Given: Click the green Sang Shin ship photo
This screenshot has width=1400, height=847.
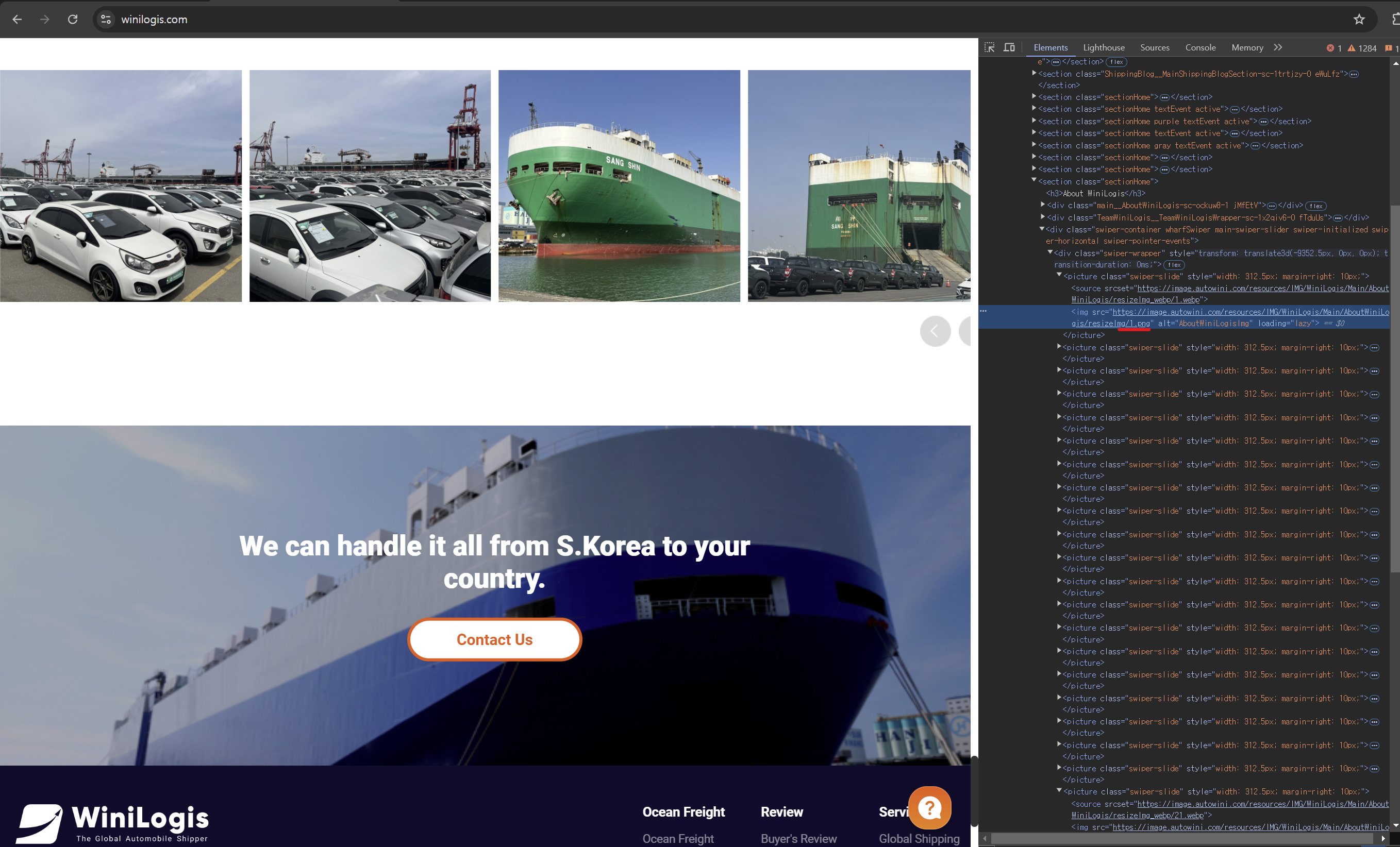Looking at the screenshot, I should 619,186.
